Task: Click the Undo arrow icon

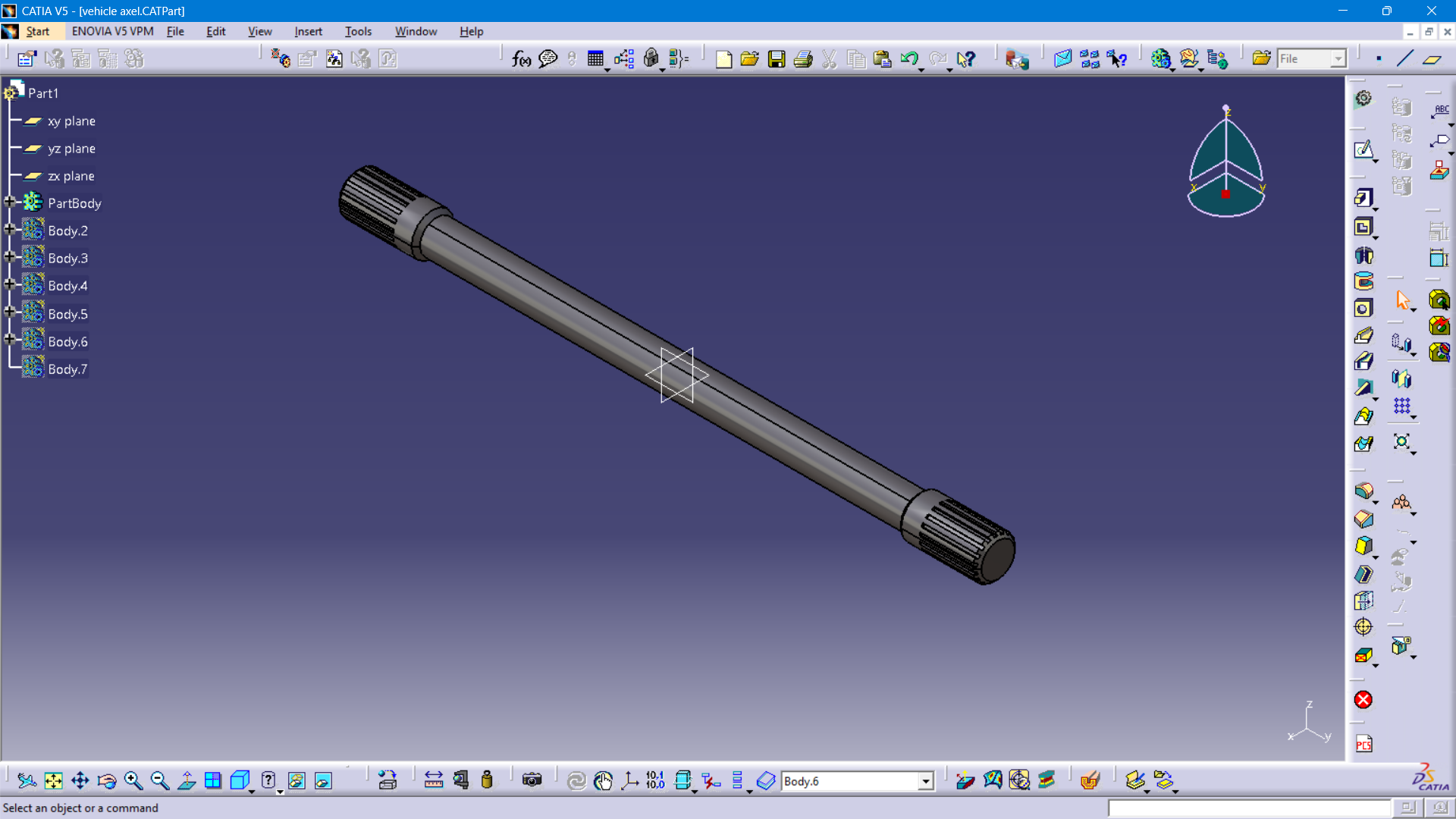Action: [x=909, y=59]
